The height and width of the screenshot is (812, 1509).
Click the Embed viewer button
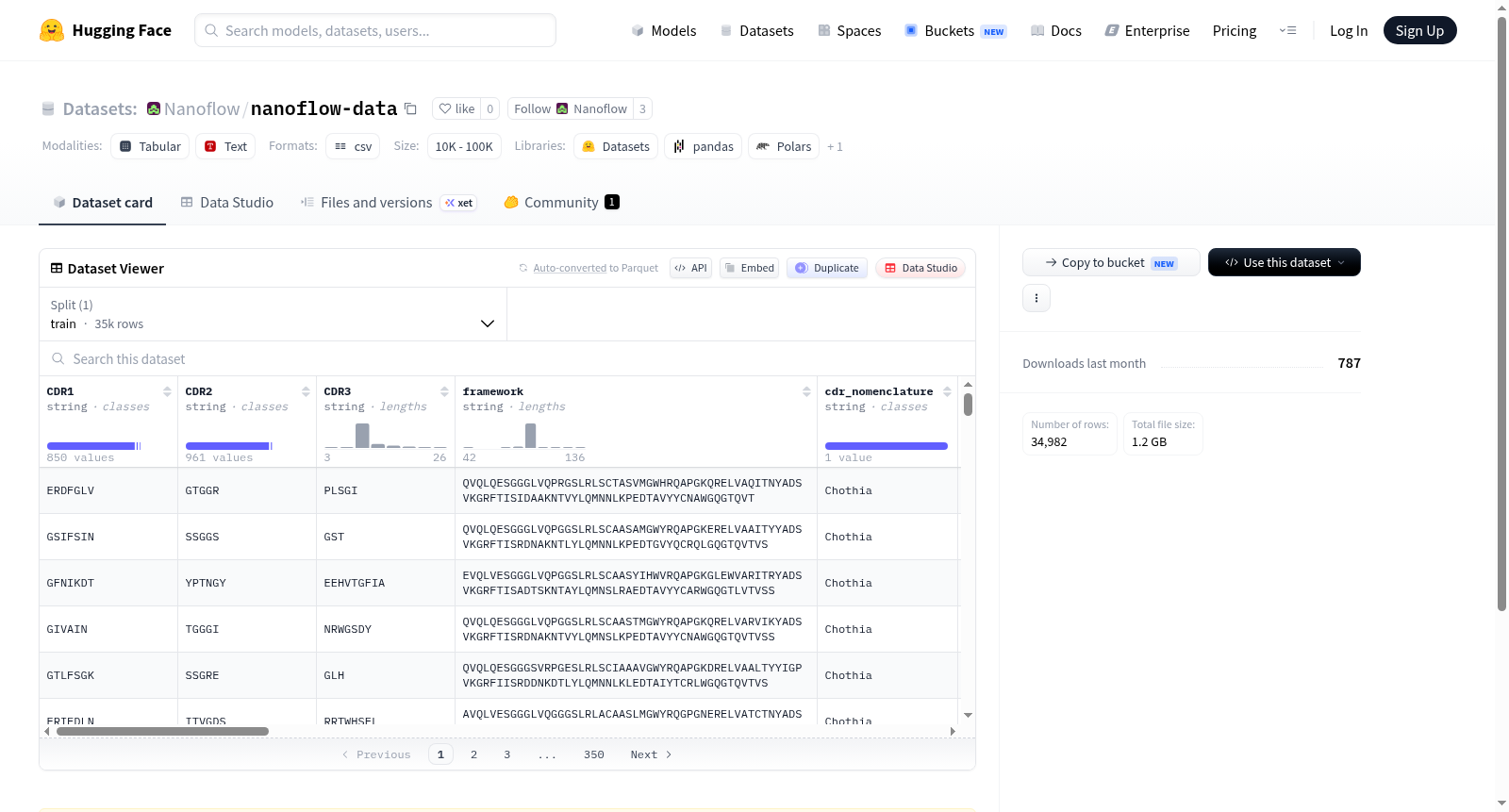(x=749, y=268)
